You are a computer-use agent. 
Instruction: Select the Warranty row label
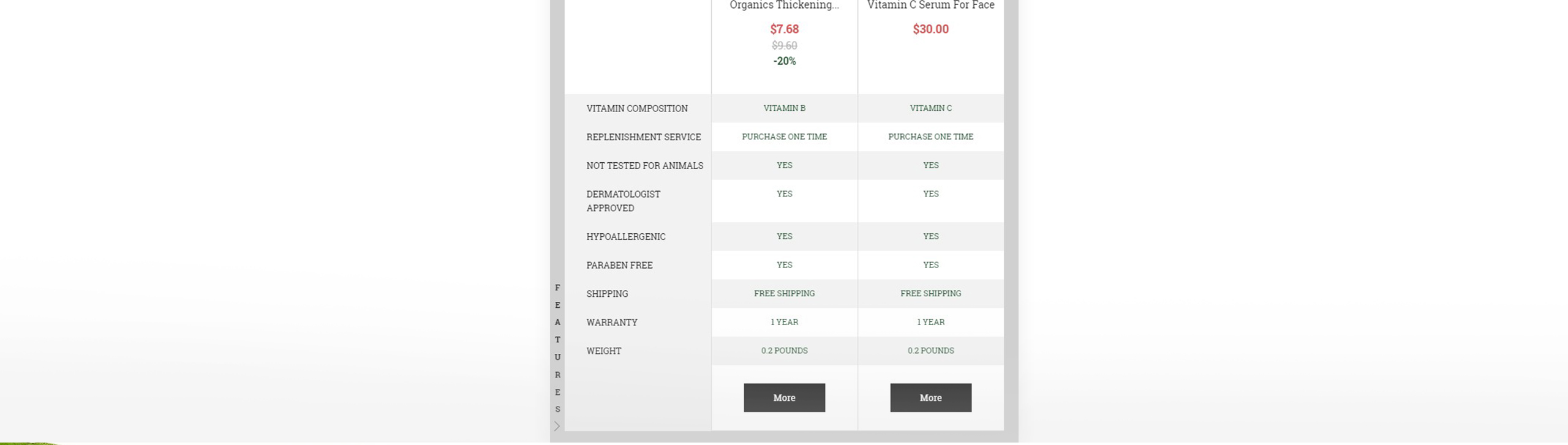(612, 323)
